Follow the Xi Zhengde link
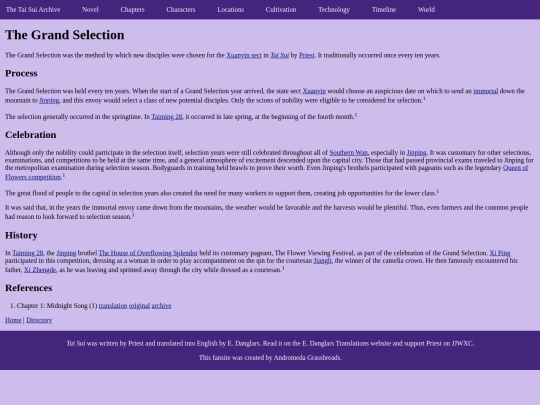540x405 pixels. 40,270
